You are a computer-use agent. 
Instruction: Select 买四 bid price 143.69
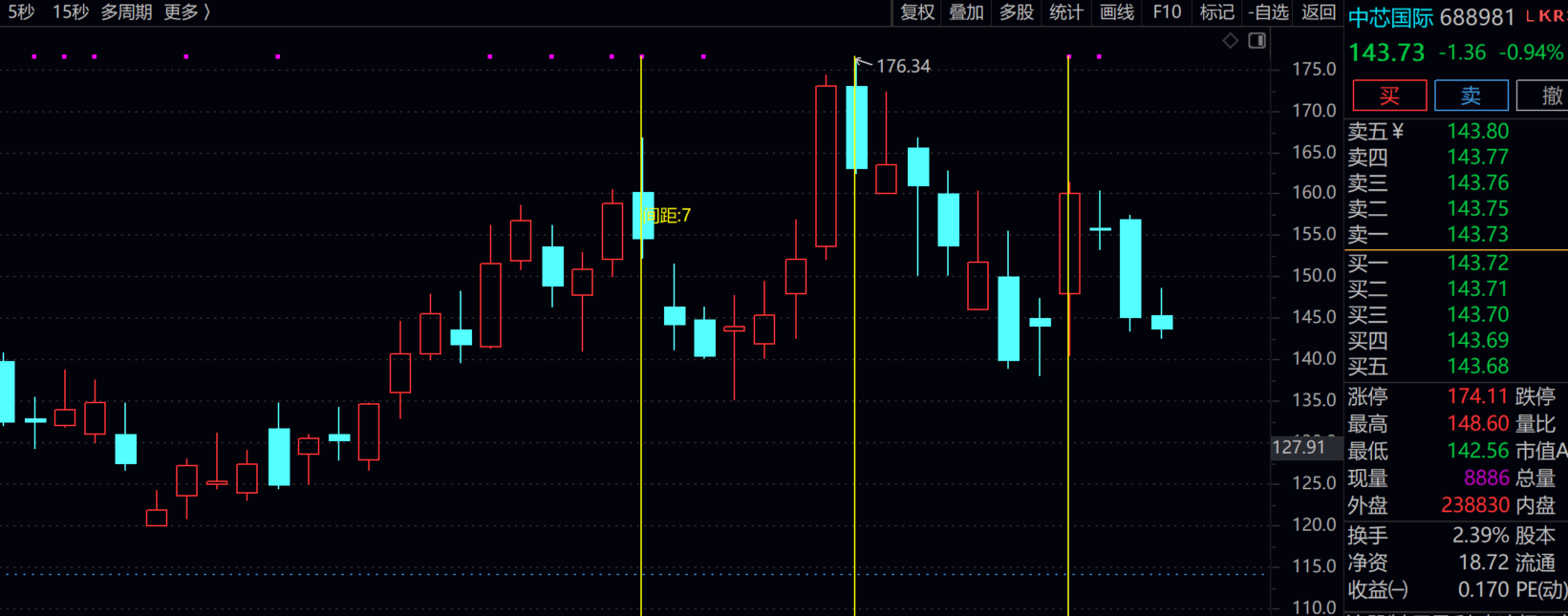tap(1477, 340)
